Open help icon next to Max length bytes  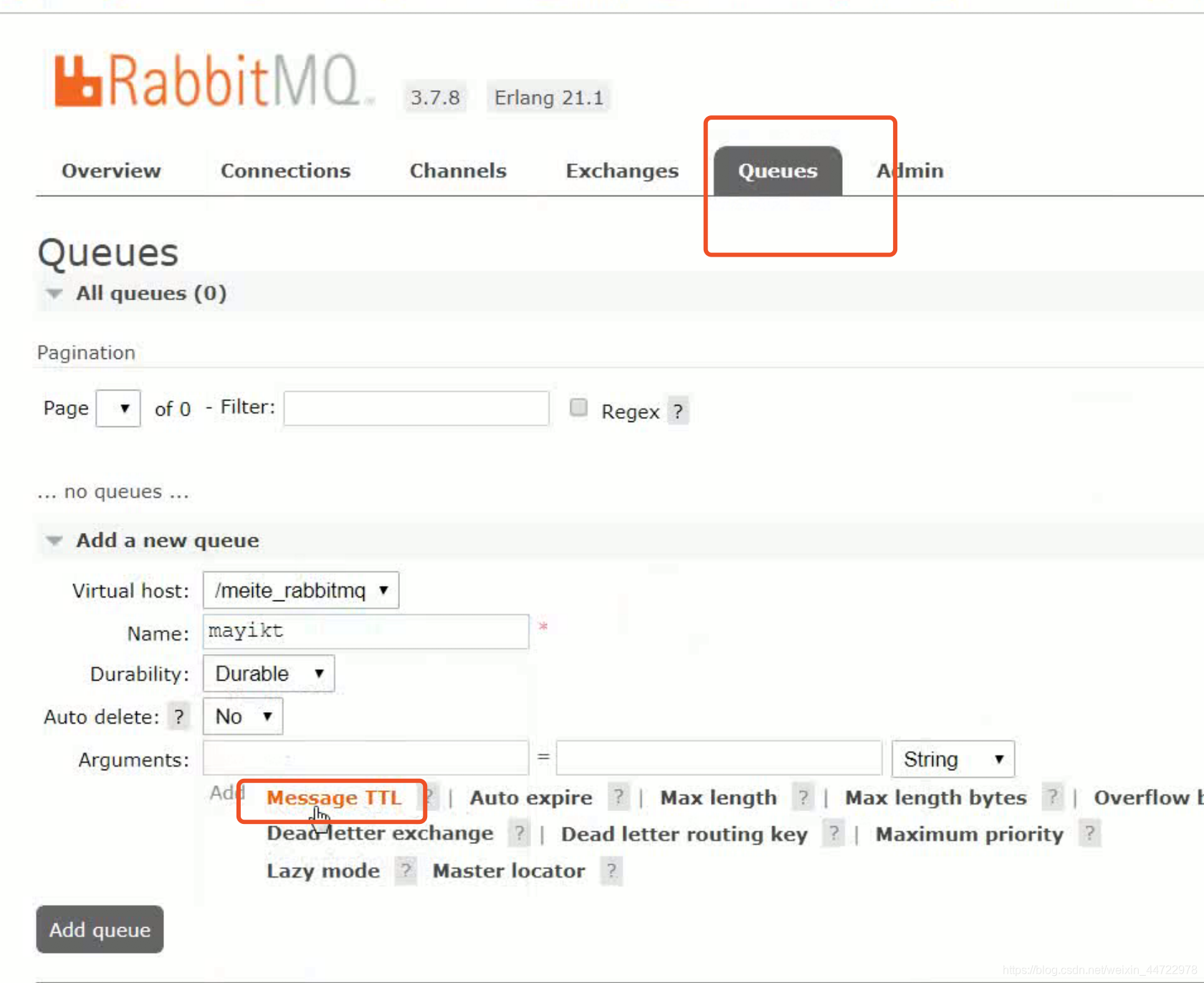1052,797
